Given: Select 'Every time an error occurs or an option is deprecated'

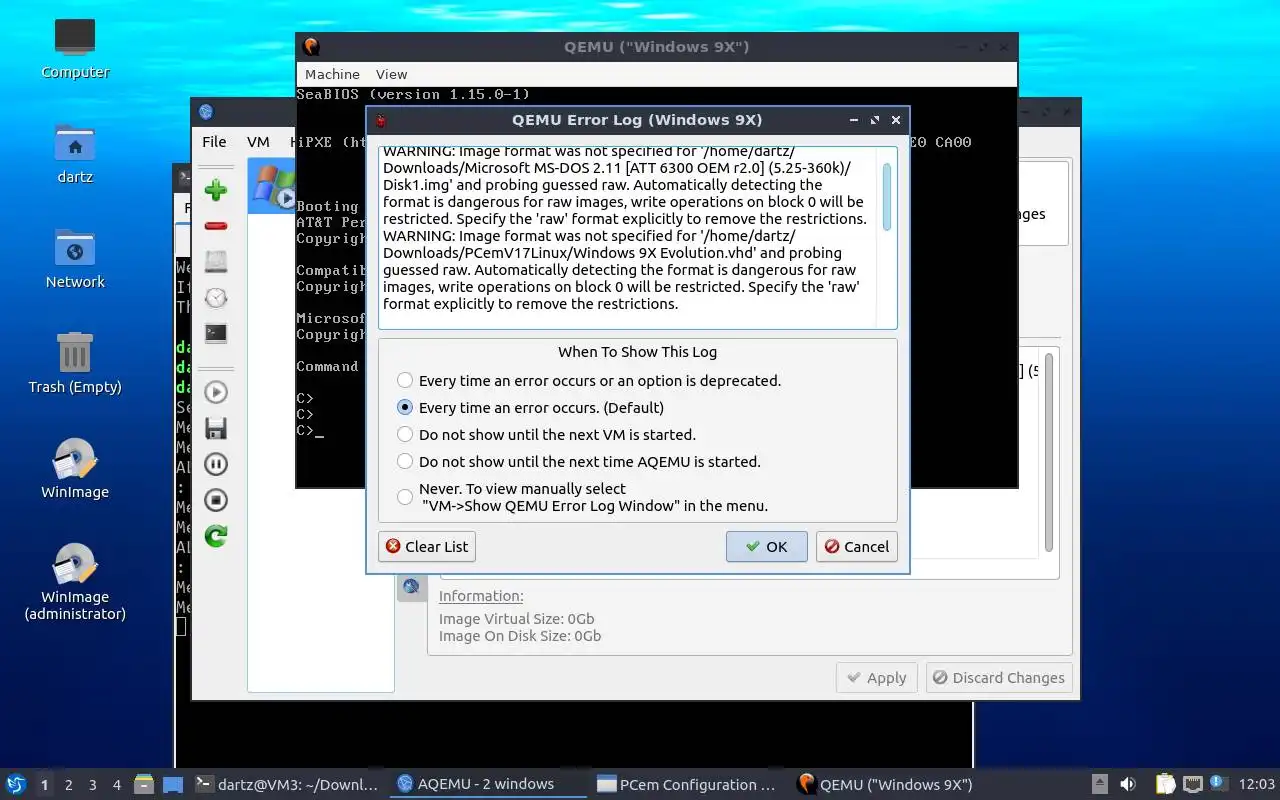Looking at the screenshot, I should tap(590, 380).
